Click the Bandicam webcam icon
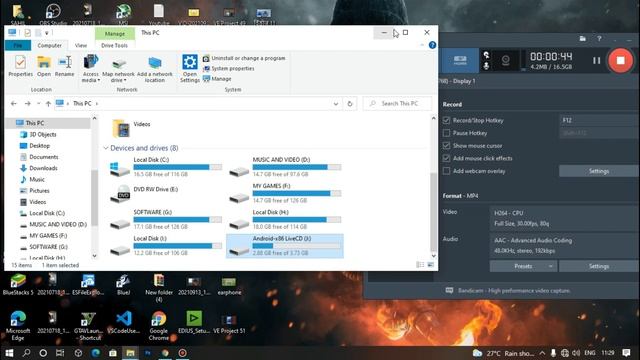Viewport: 640px width, 360px height. pyautogui.click(x=506, y=60)
